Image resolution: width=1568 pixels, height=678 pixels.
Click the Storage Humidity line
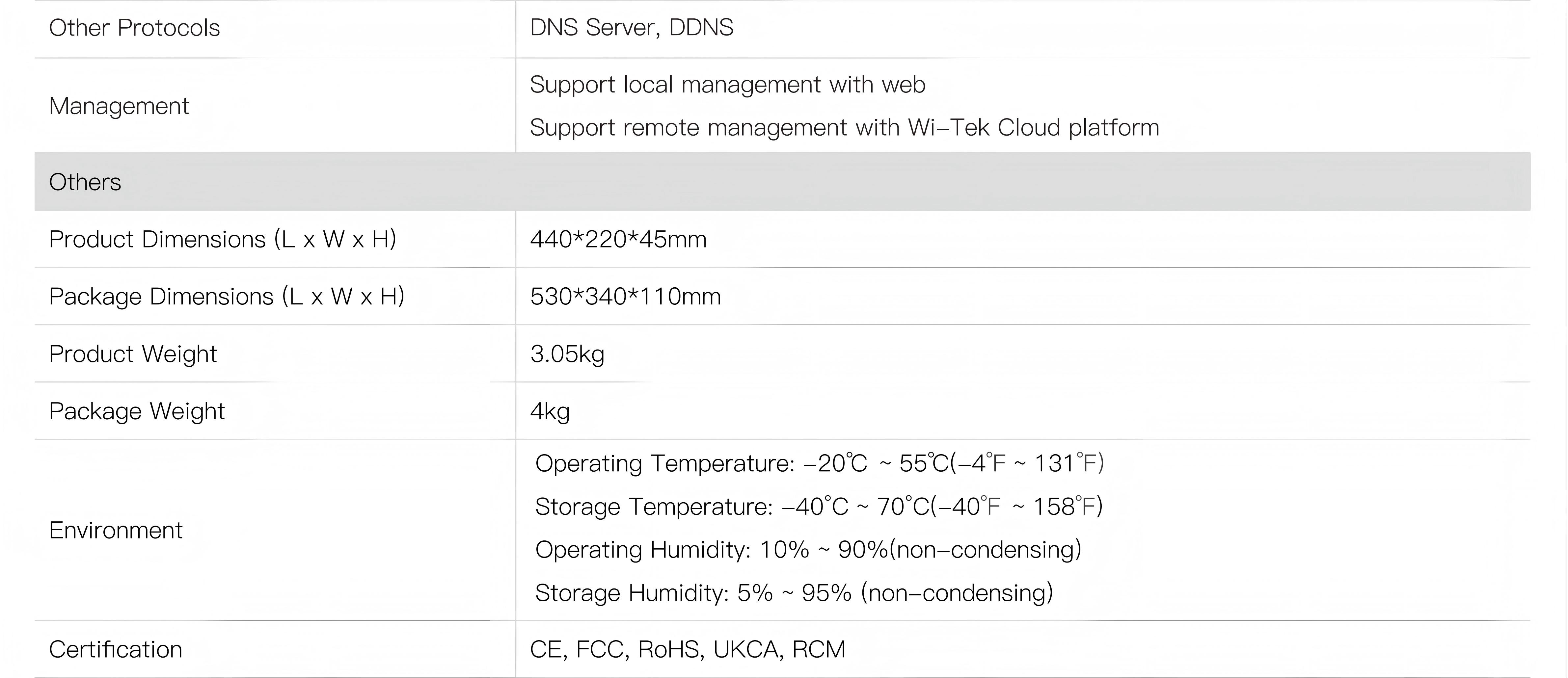tap(793, 593)
